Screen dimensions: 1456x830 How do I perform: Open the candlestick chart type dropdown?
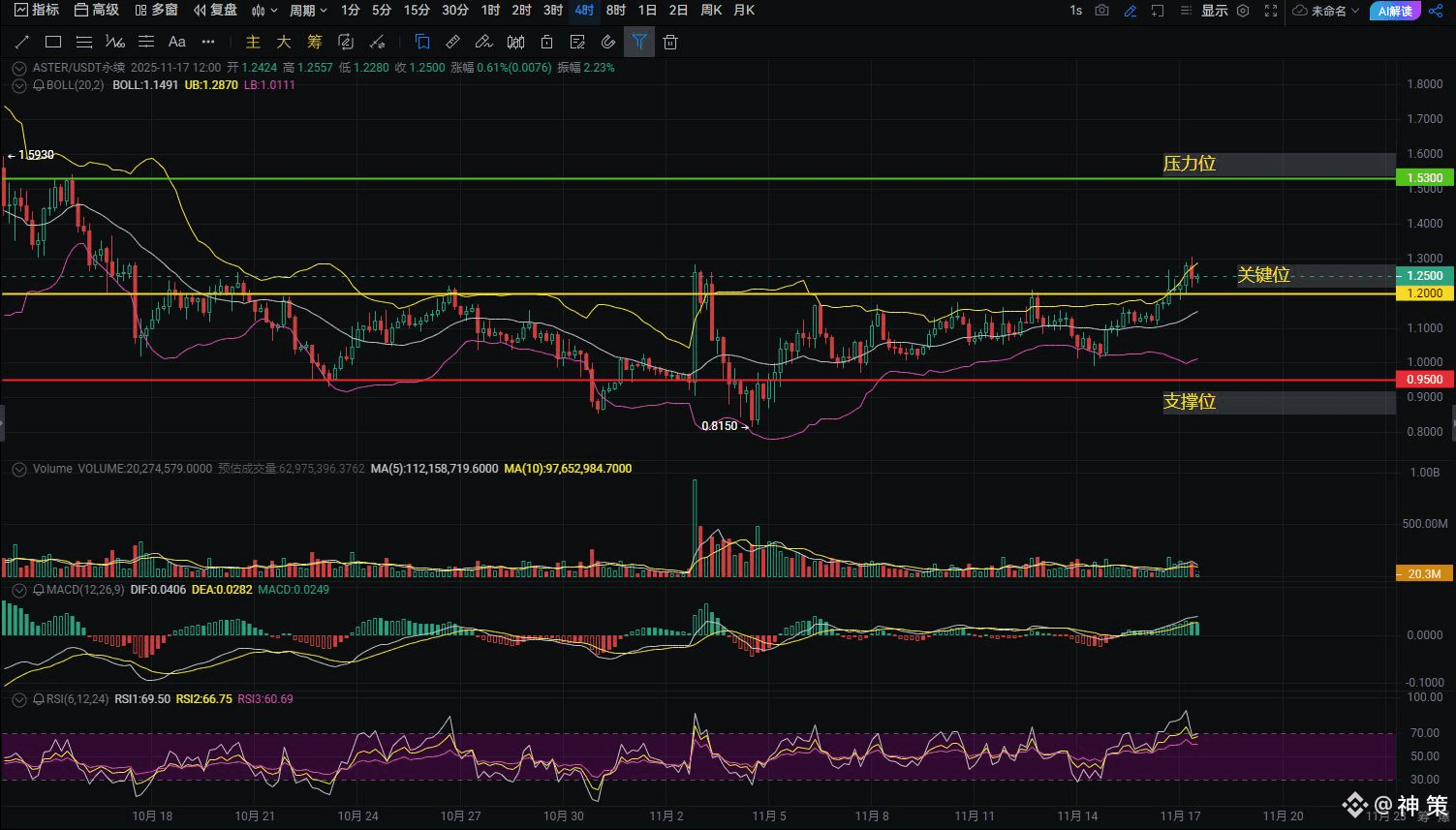(263, 11)
